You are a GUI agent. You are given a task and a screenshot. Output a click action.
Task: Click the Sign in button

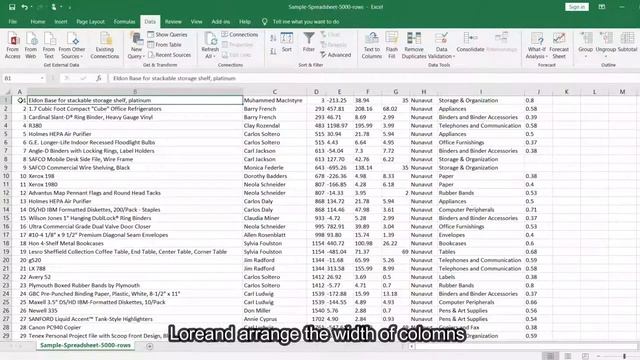pos(577,7)
